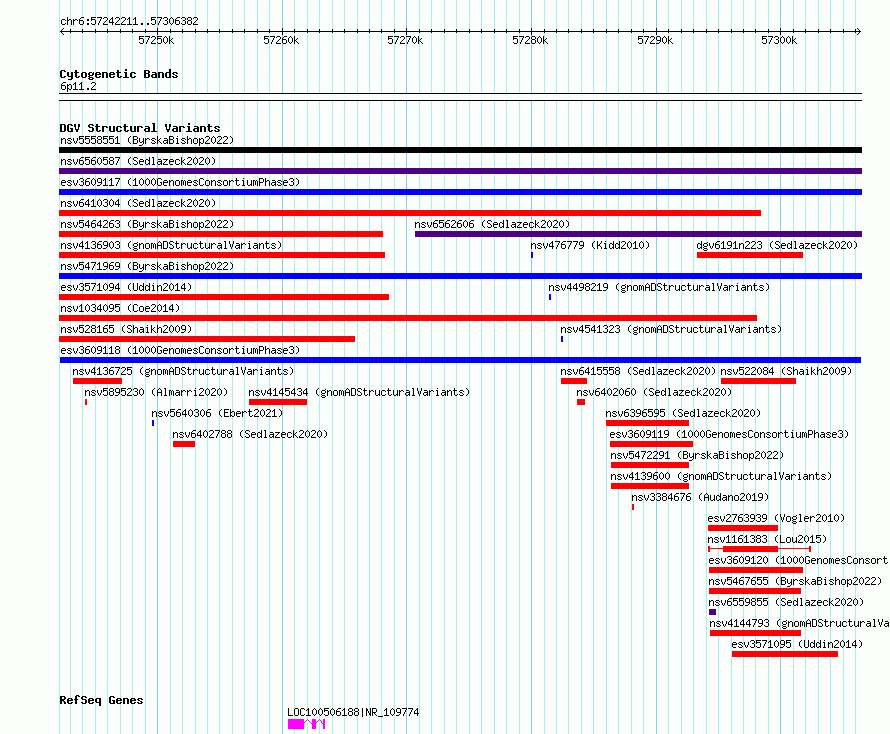
Task: Select the nsv1161383 bar with whiskers
Action: (759, 549)
